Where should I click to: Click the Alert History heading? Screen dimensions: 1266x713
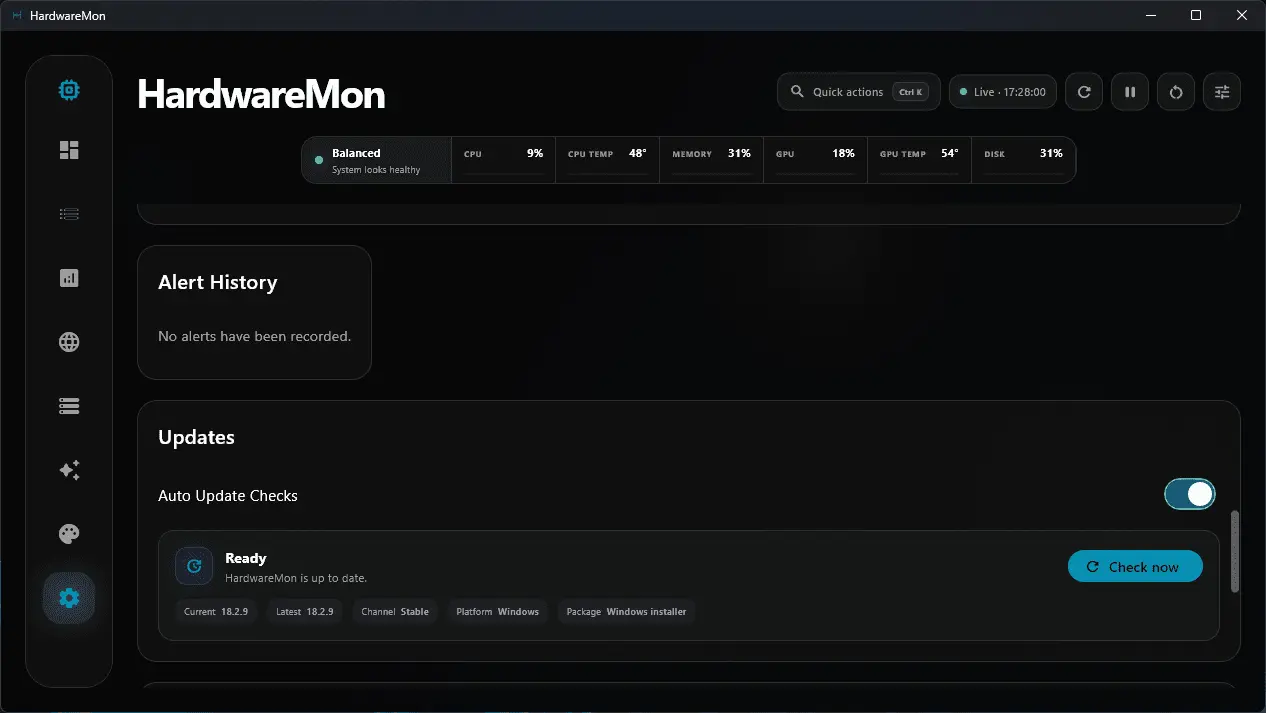click(218, 282)
